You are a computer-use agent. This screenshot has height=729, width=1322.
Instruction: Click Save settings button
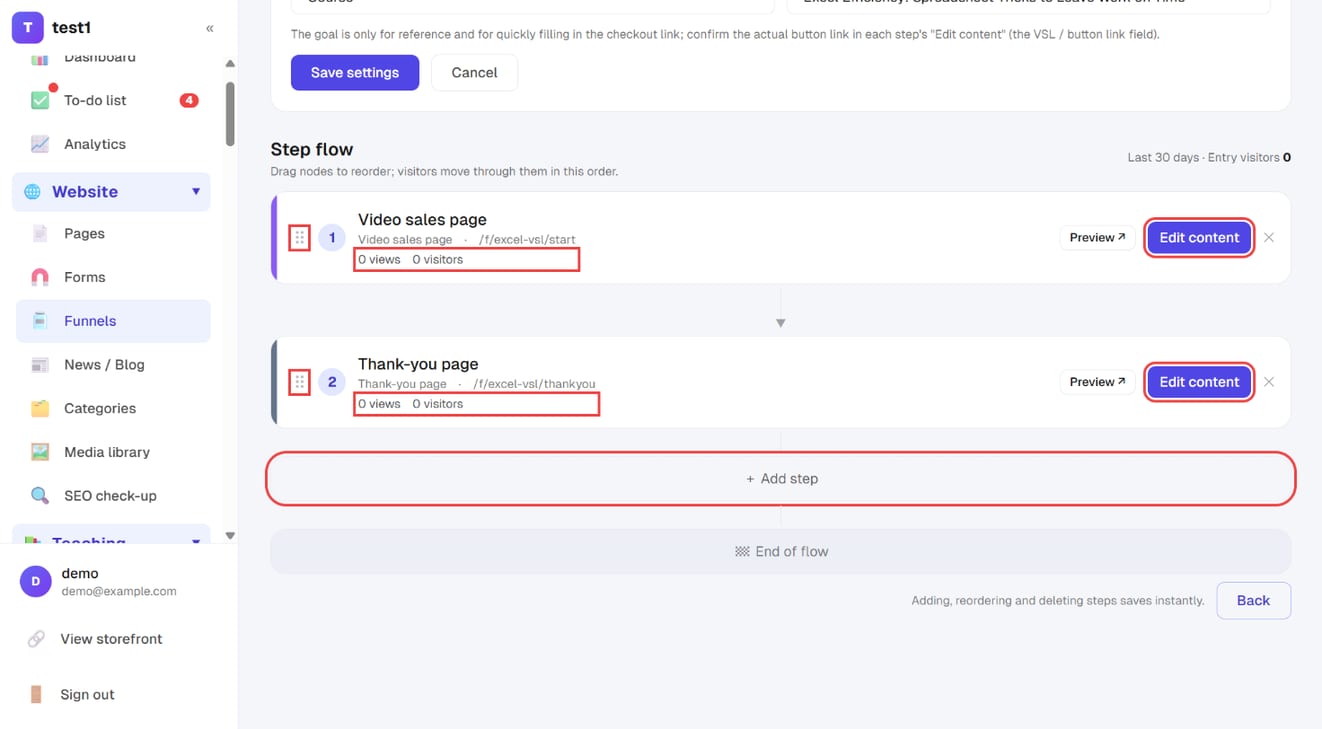355,73
